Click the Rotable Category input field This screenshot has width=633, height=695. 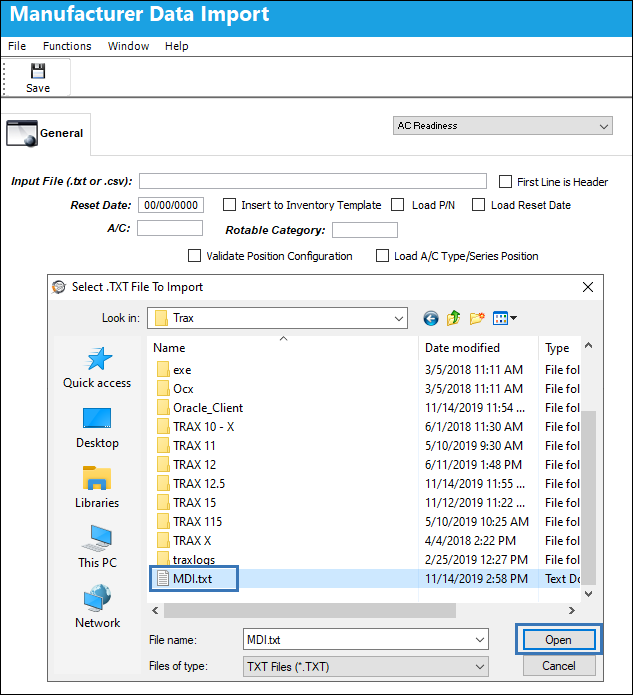pos(364,230)
